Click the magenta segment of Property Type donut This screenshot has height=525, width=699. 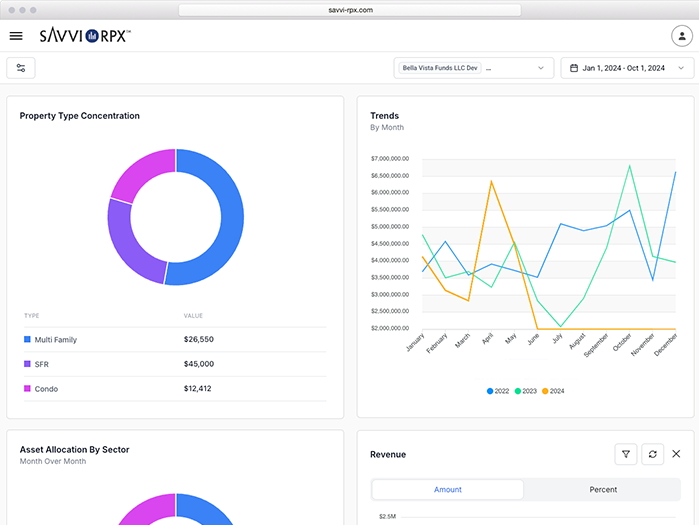(140, 172)
